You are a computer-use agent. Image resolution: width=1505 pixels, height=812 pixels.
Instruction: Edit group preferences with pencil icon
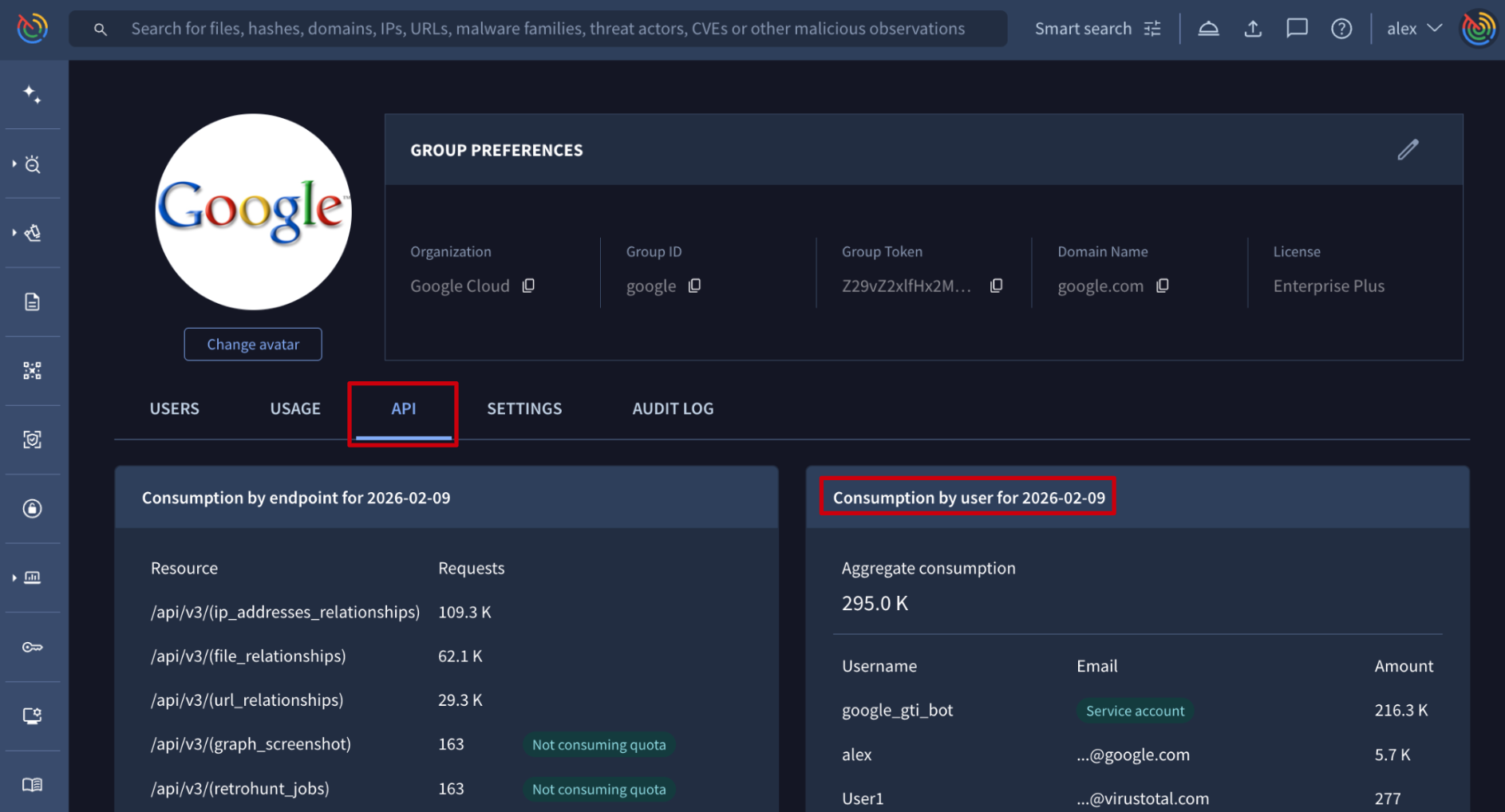(x=1408, y=150)
